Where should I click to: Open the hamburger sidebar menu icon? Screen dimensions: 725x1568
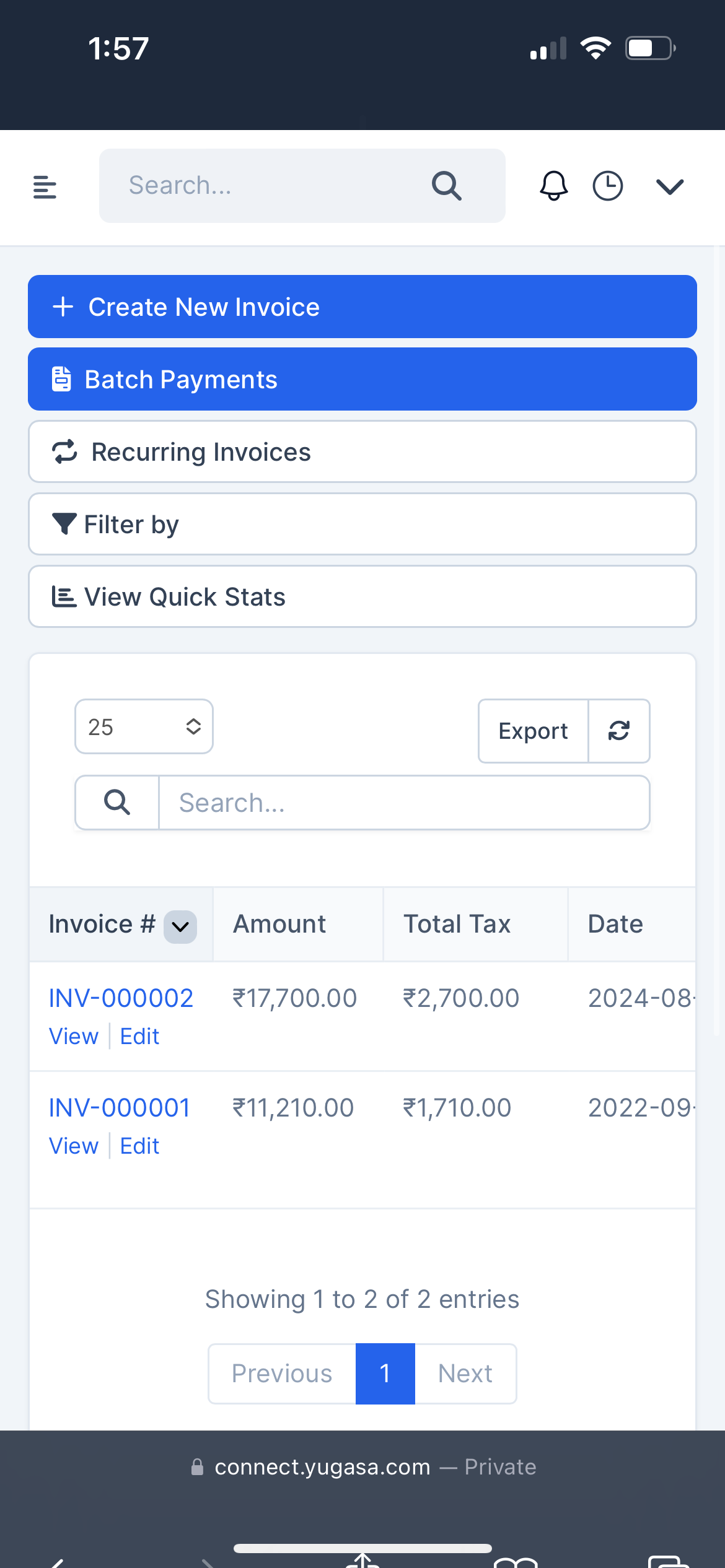tap(45, 186)
